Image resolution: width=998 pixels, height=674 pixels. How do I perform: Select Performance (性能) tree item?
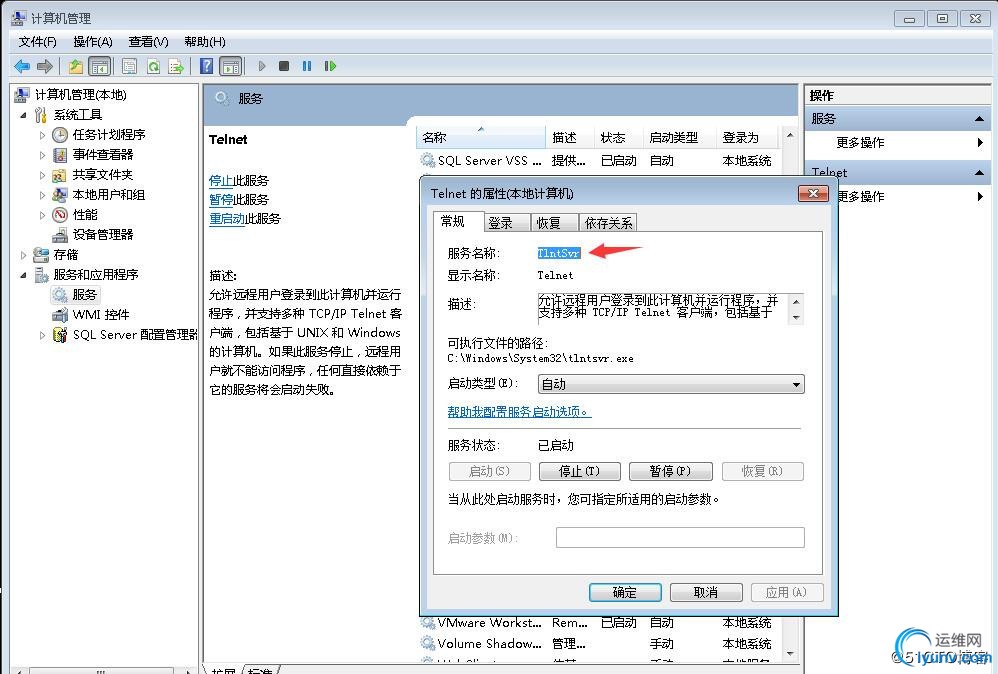pyautogui.click(x=85, y=214)
